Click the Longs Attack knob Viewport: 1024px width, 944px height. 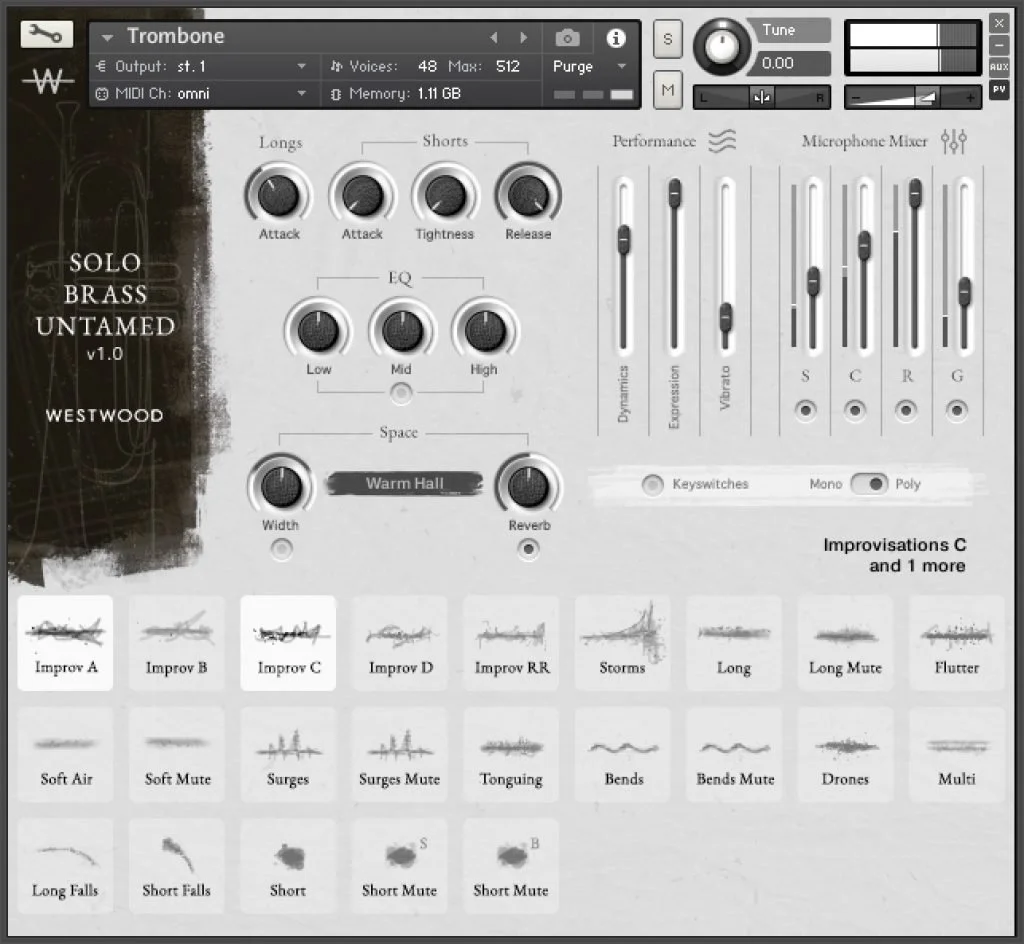[279, 195]
